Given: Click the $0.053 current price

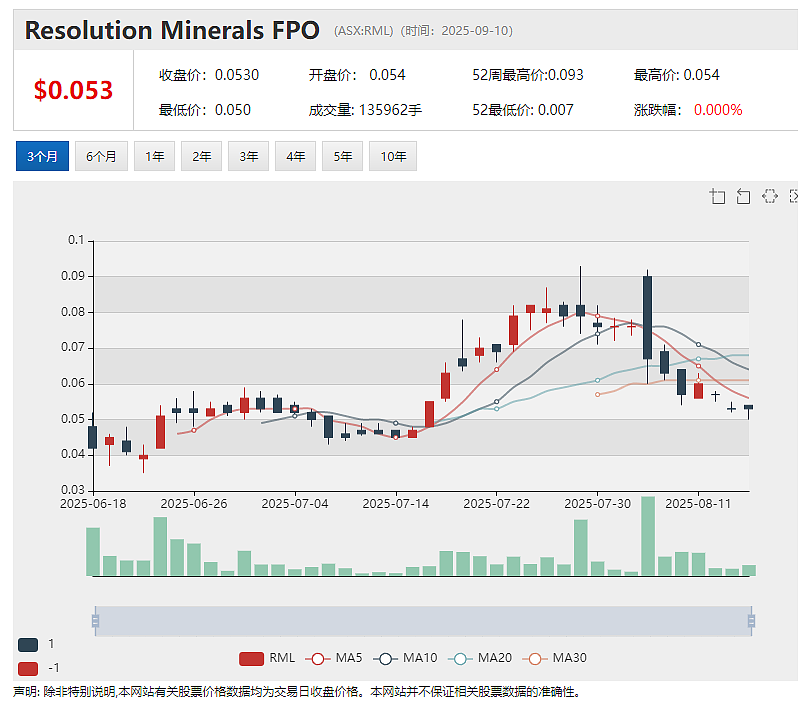Looking at the screenshot, I should [73, 90].
